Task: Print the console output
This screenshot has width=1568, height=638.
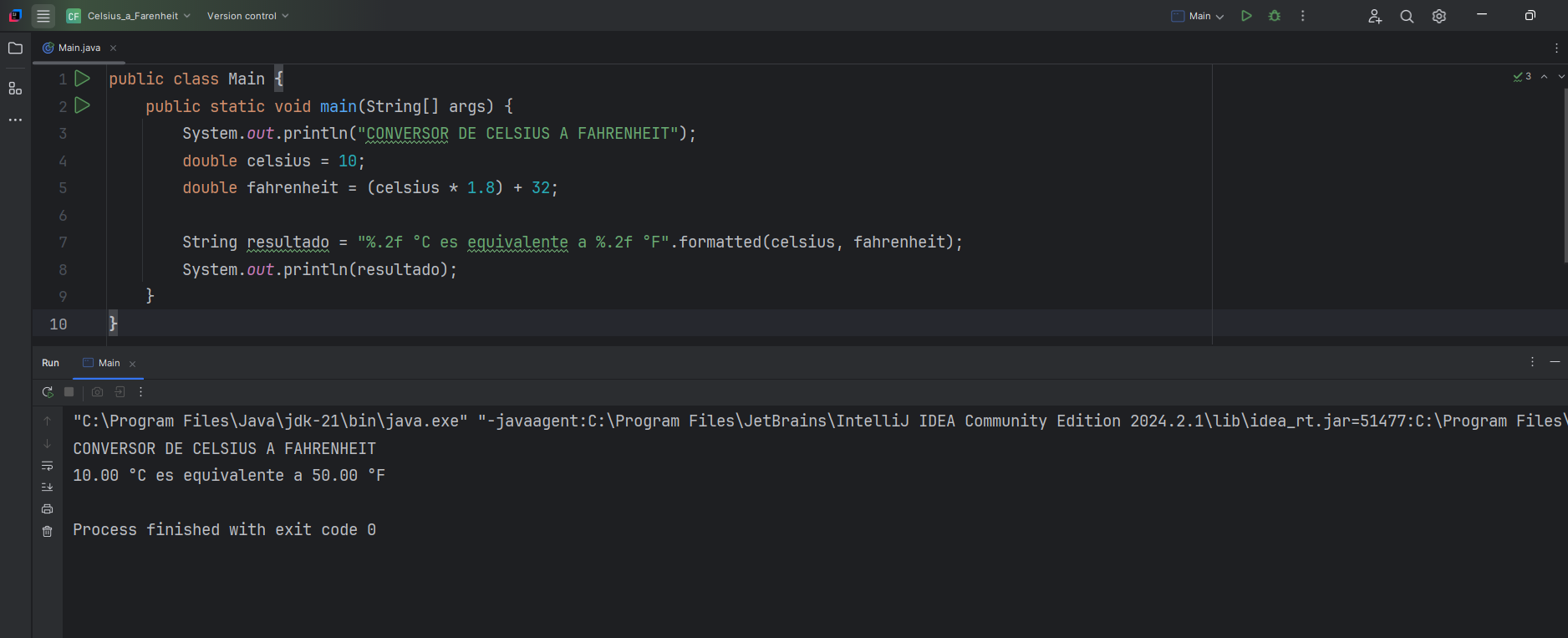Action: (x=48, y=508)
